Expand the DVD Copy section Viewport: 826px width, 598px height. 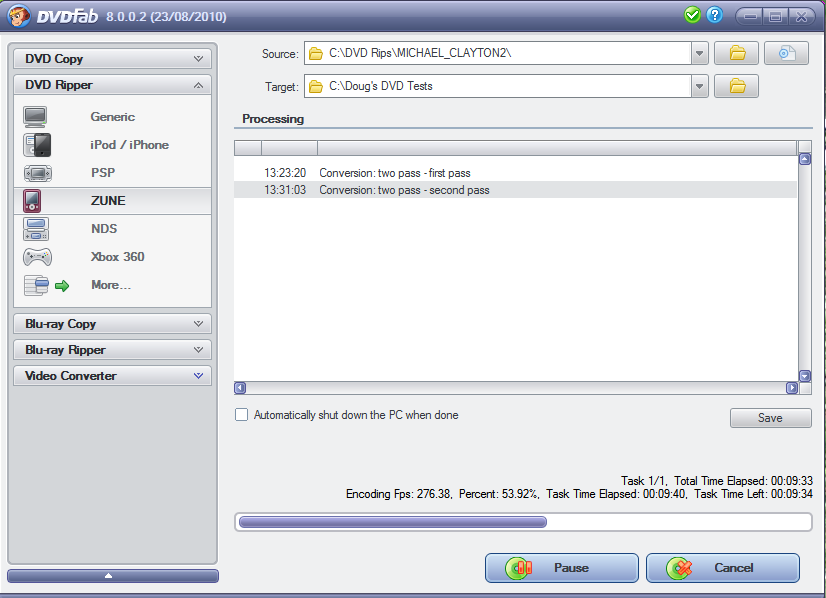[112, 58]
